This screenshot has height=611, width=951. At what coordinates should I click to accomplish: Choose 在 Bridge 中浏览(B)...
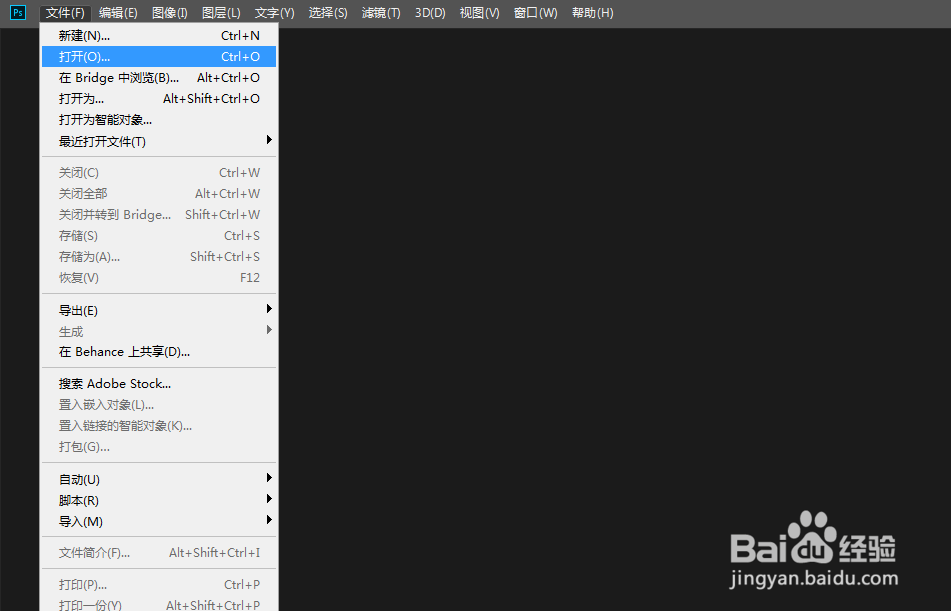tap(159, 78)
